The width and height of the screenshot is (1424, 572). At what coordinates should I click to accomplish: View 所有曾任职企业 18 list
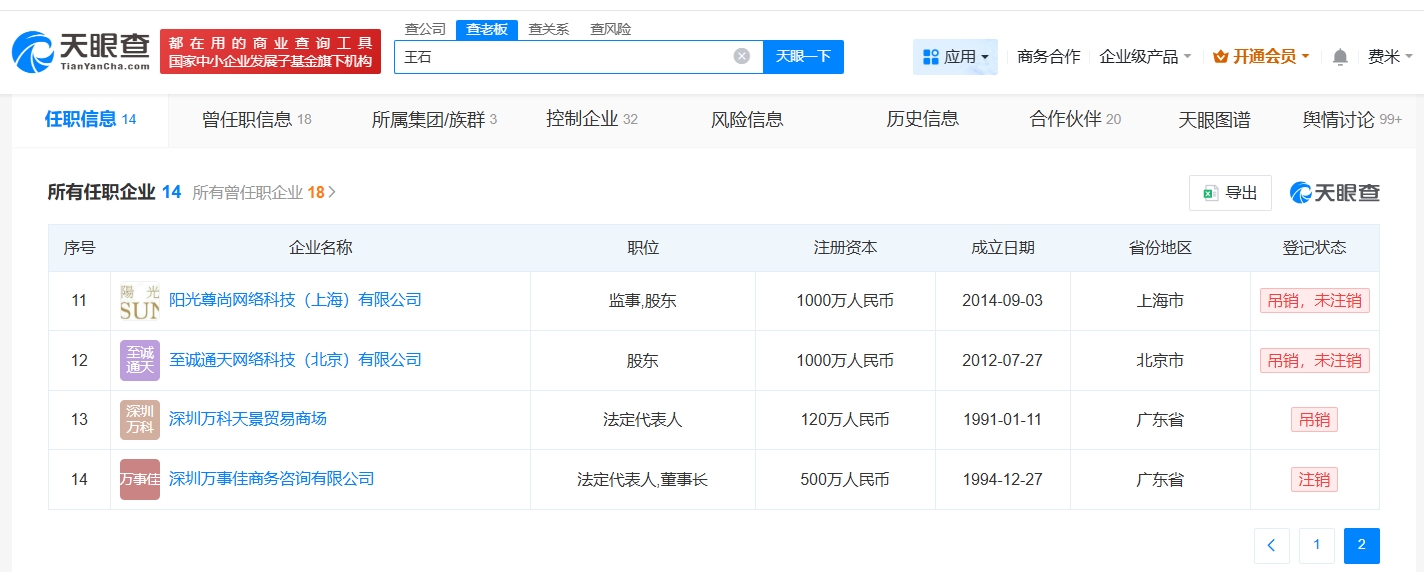coord(263,192)
